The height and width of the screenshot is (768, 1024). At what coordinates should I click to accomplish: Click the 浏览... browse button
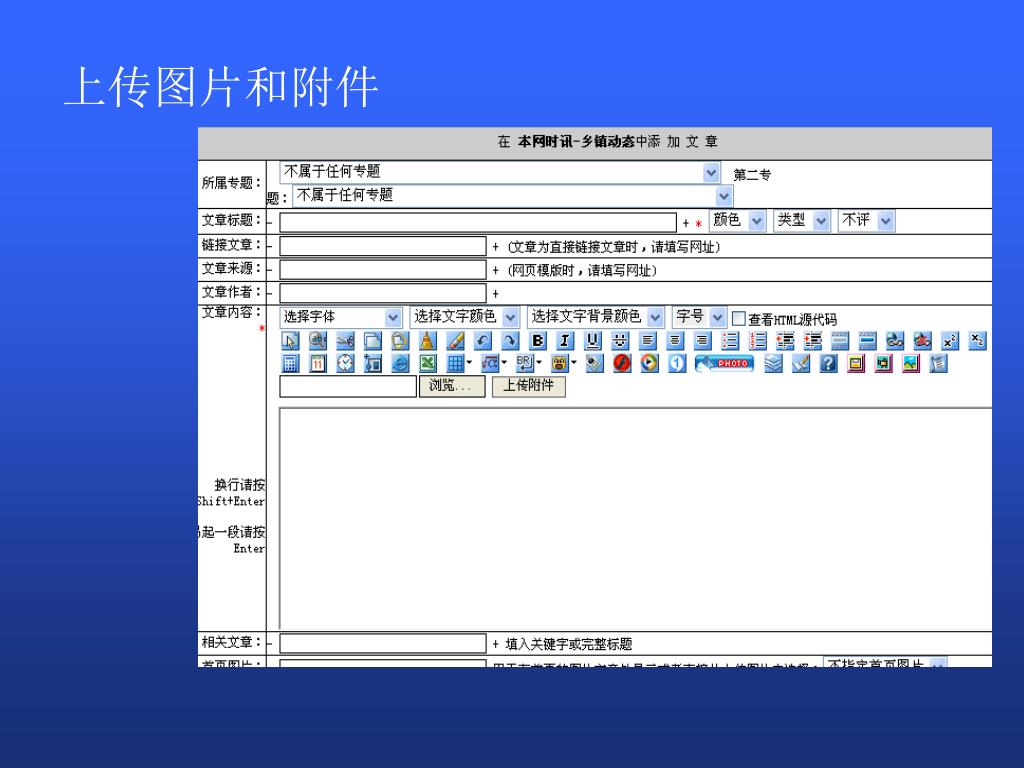tap(452, 386)
